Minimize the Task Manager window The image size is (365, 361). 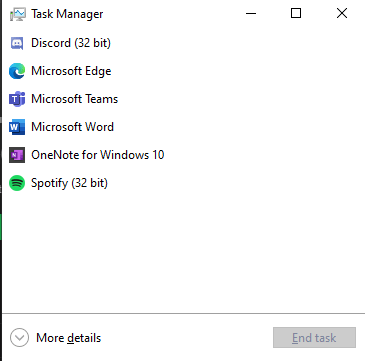pyautogui.click(x=251, y=14)
